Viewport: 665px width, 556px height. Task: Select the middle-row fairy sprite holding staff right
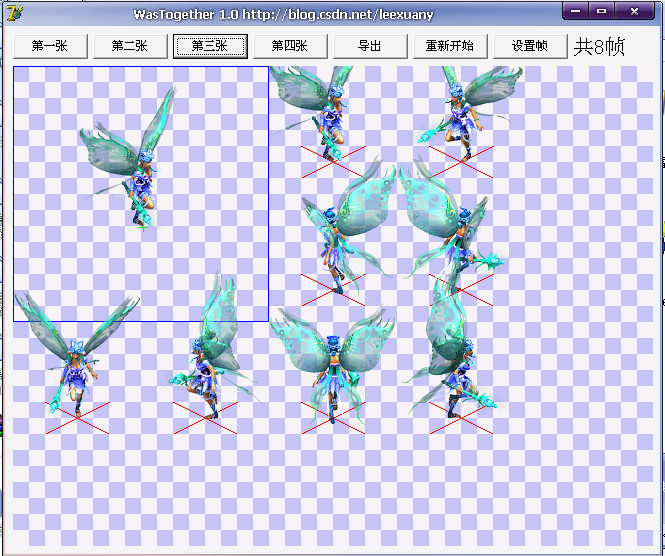454,227
